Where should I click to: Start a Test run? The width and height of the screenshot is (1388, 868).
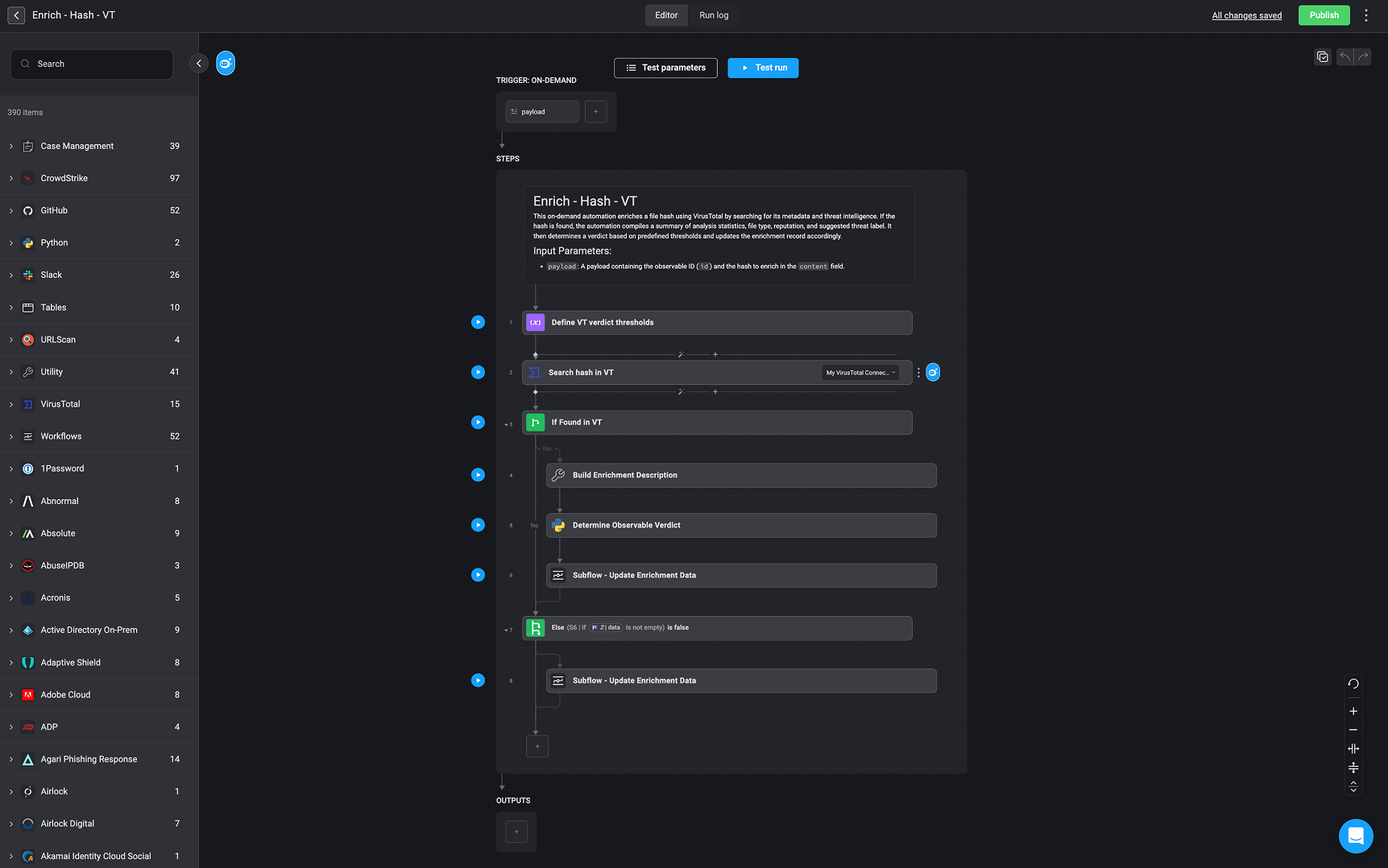click(x=763, y=68)
